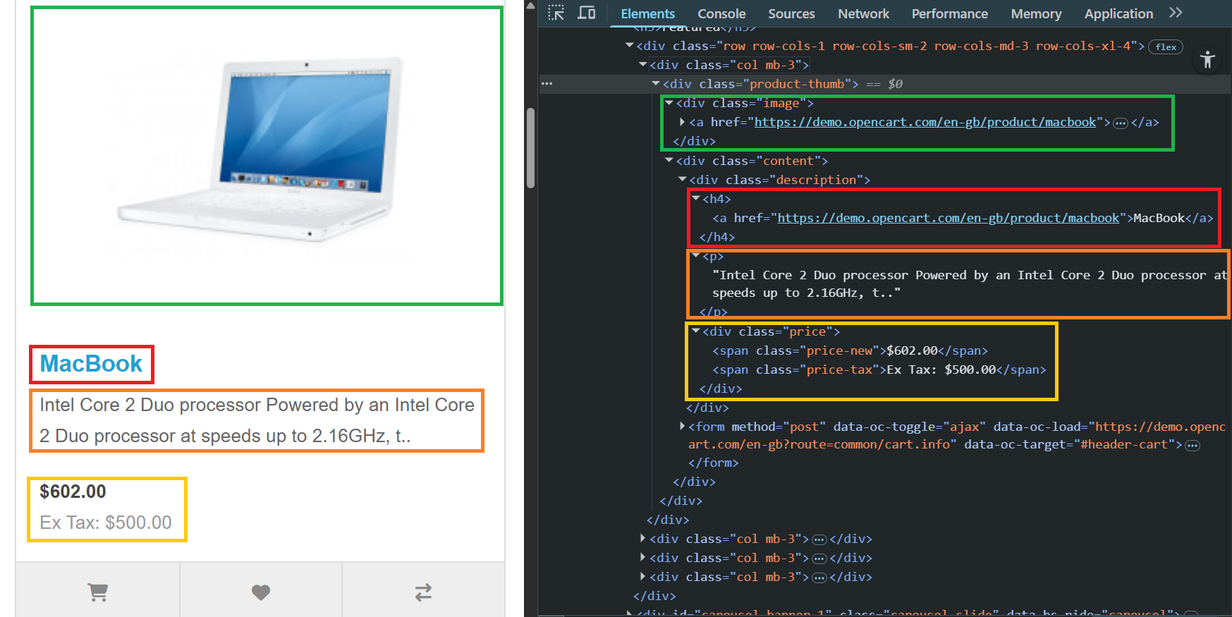This screenshot has width=1232, height=617.
Task: Select the closing /form tag line
Action: click(714, 464)
